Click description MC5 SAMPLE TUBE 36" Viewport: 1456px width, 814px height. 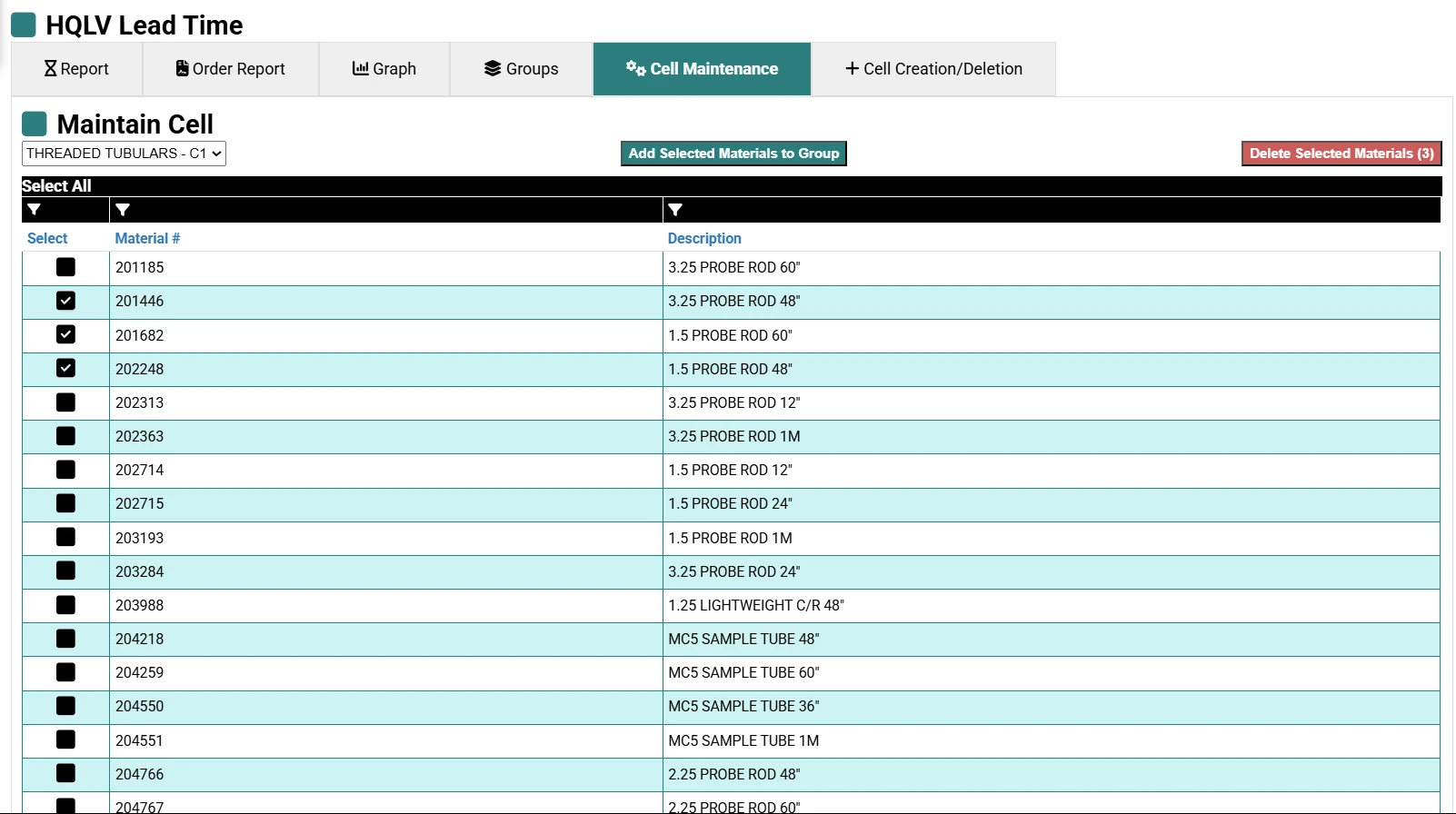click(x=743, y=706)
